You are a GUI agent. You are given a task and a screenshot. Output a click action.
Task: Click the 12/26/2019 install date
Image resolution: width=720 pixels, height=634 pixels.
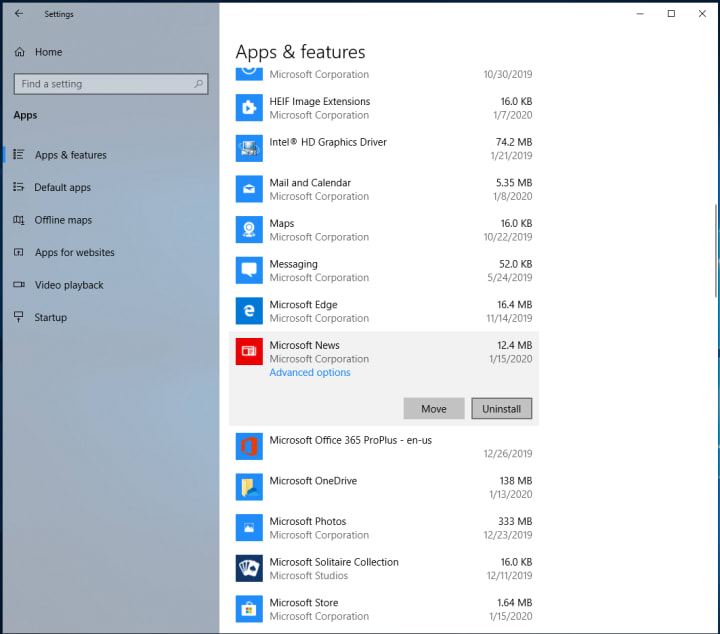click(x=508, y=454)
